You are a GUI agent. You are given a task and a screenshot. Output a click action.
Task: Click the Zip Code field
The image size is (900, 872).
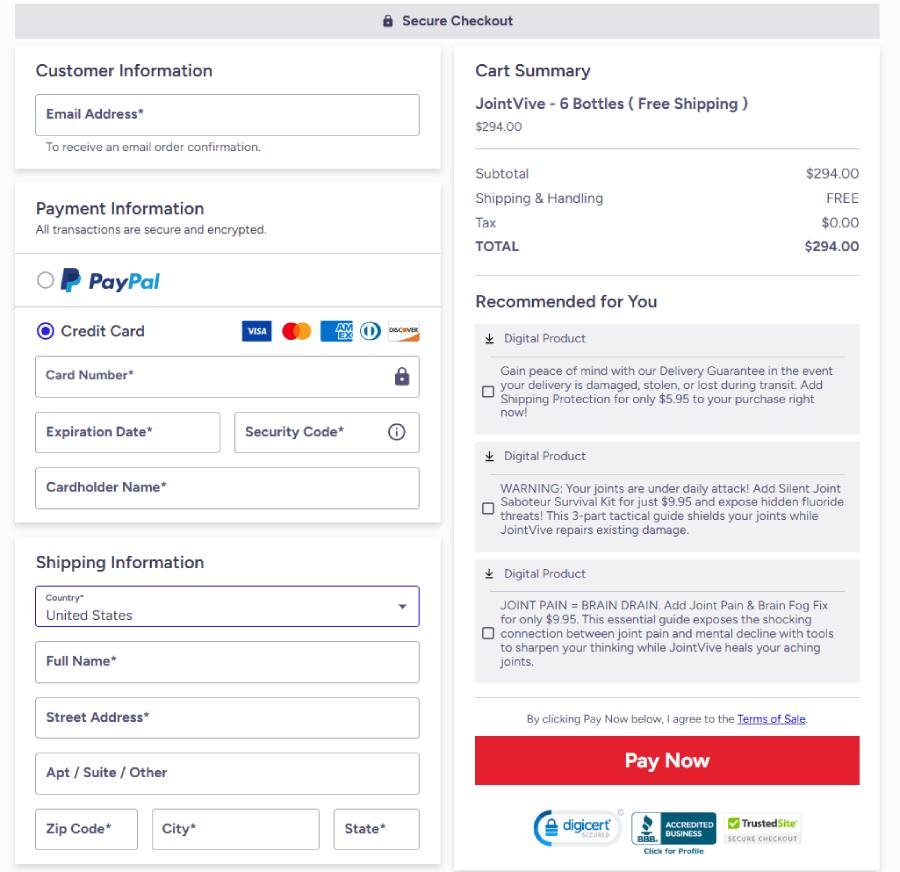pyautogui.click(x=86, y=829)
